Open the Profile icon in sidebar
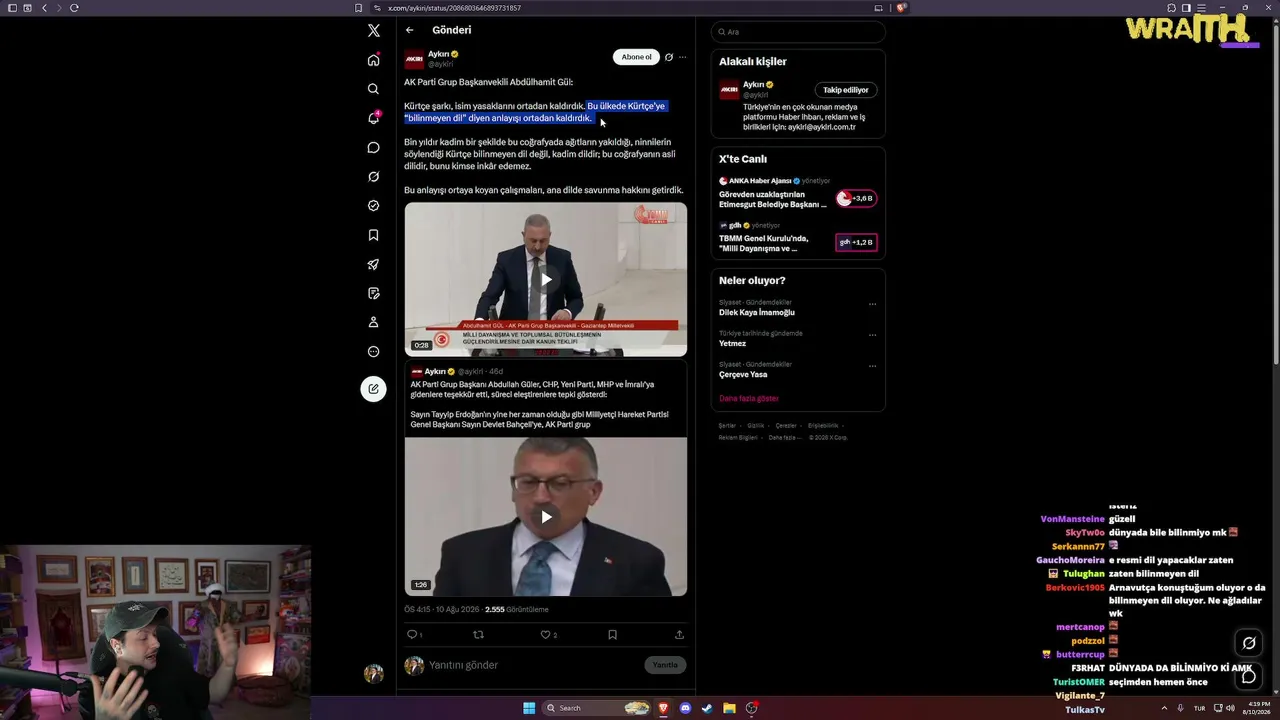Screen dimensions: 1280x720 click(373, 322)
